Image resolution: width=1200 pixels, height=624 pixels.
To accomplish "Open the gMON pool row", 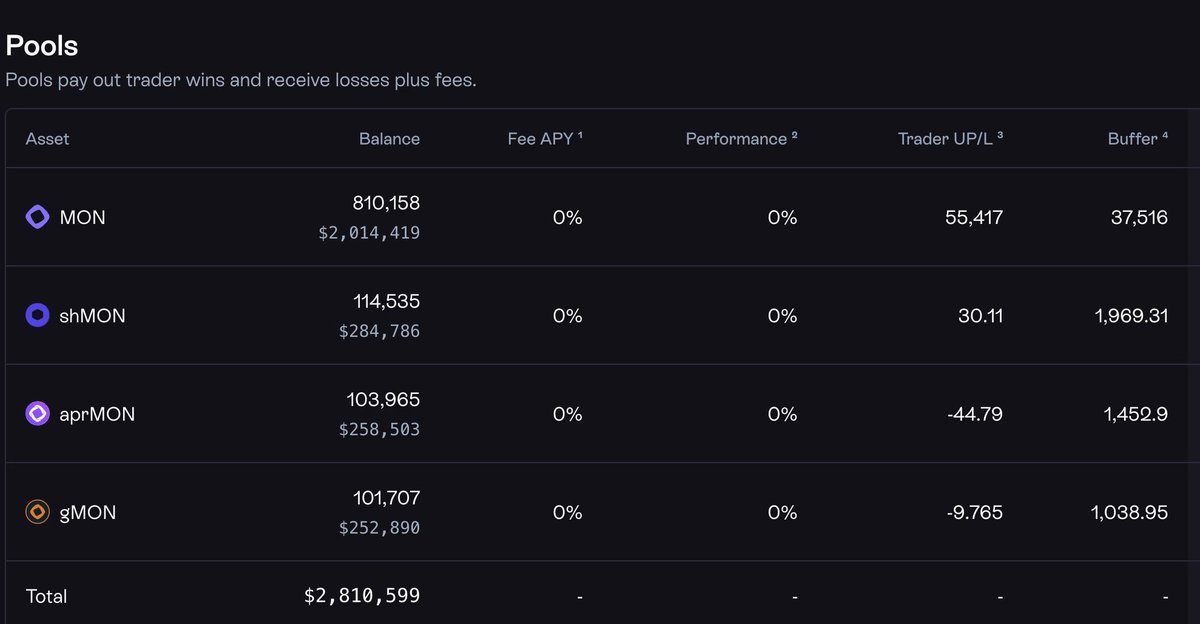I will tap(88, 512).
